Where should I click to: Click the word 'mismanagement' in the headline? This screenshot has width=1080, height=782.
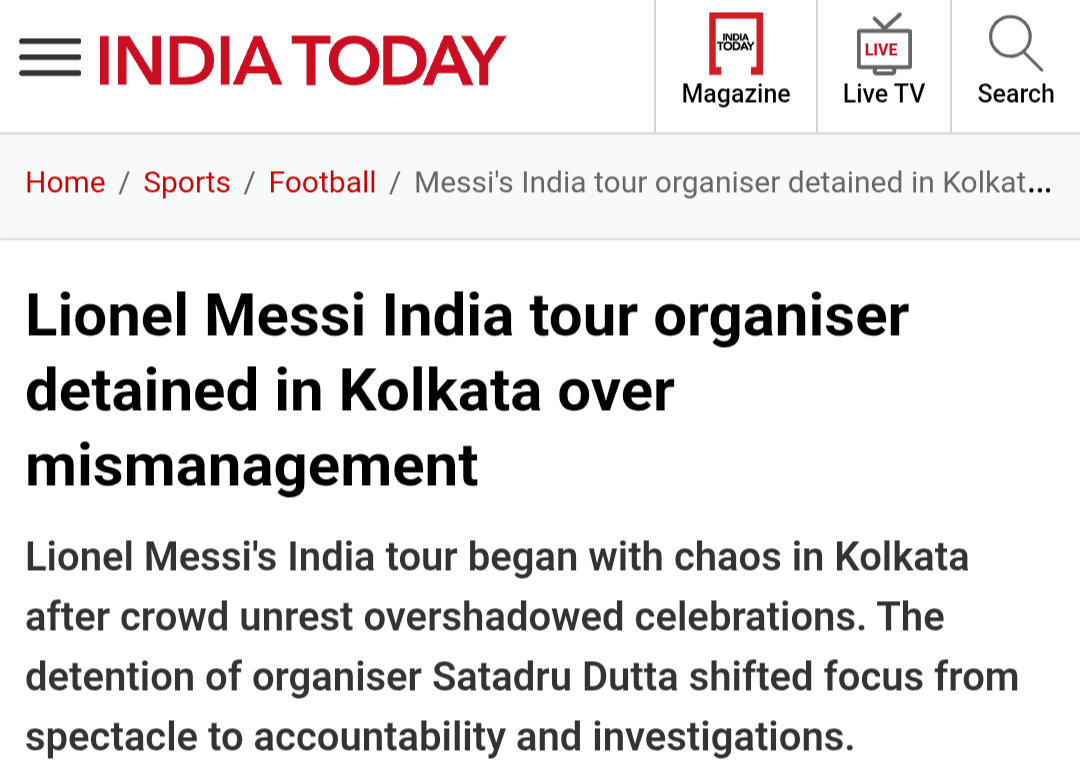tap(252, 465)
